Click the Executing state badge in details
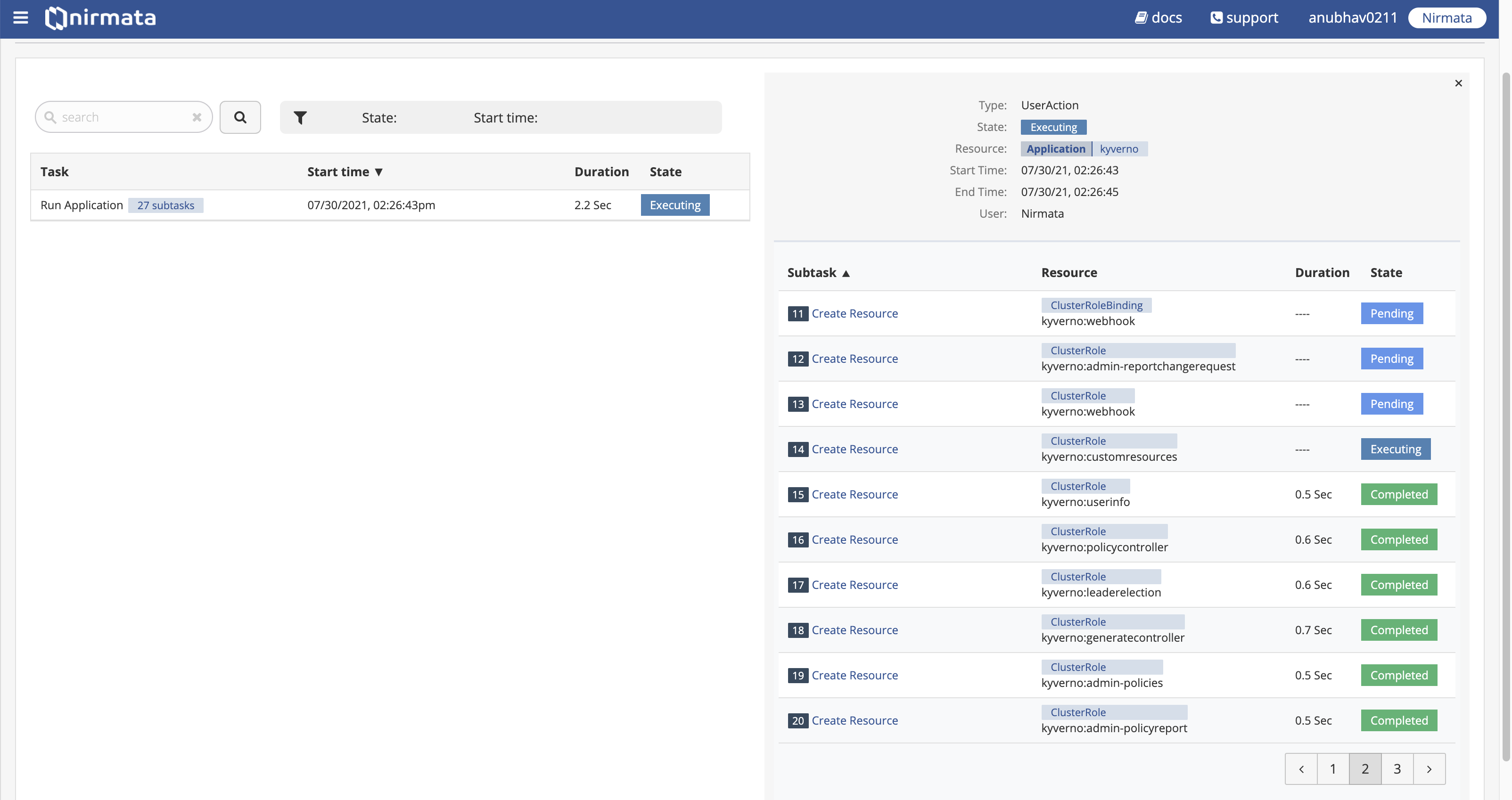The height and width of the screenshot is (800, 1512). 1053,127
